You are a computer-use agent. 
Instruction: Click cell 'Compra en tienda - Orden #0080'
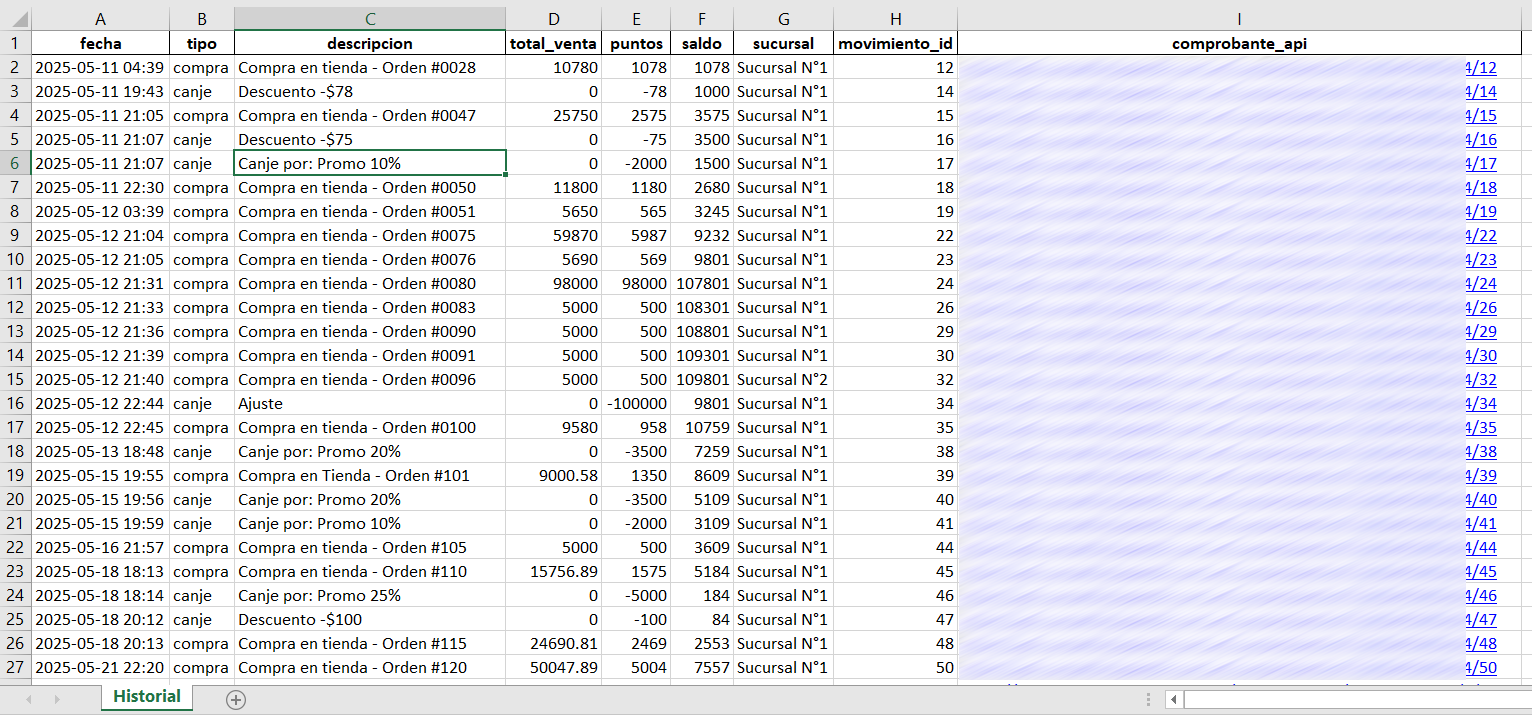pos(370,284)
